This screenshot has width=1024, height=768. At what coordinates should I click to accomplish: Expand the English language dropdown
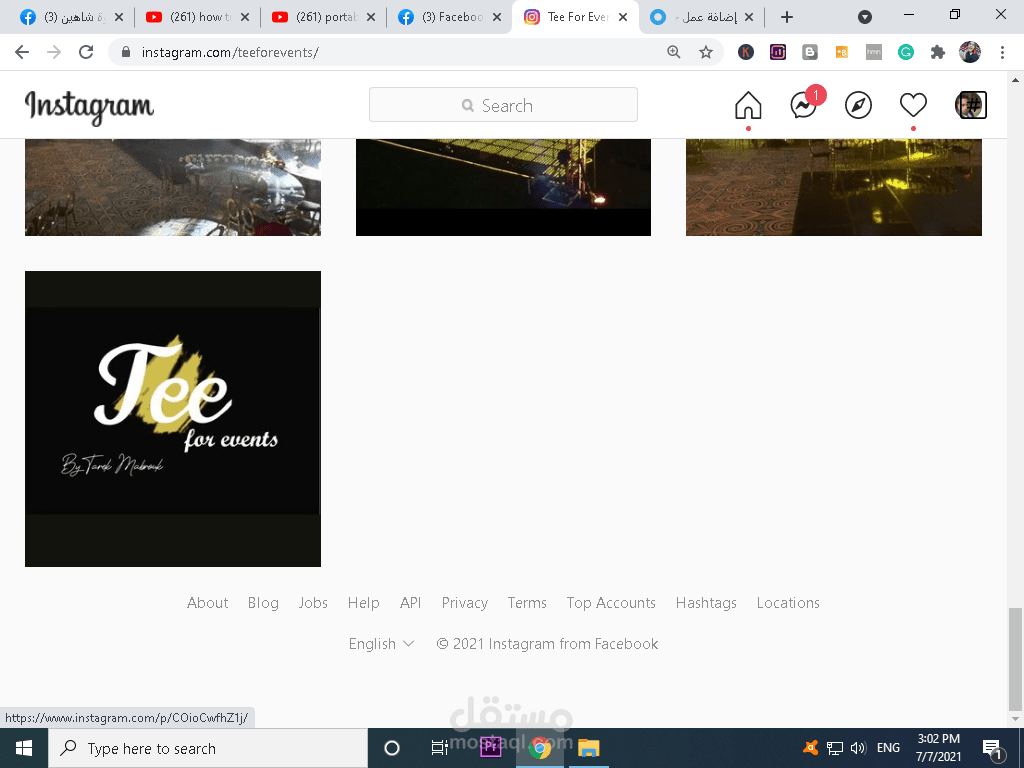pos(381,644)
